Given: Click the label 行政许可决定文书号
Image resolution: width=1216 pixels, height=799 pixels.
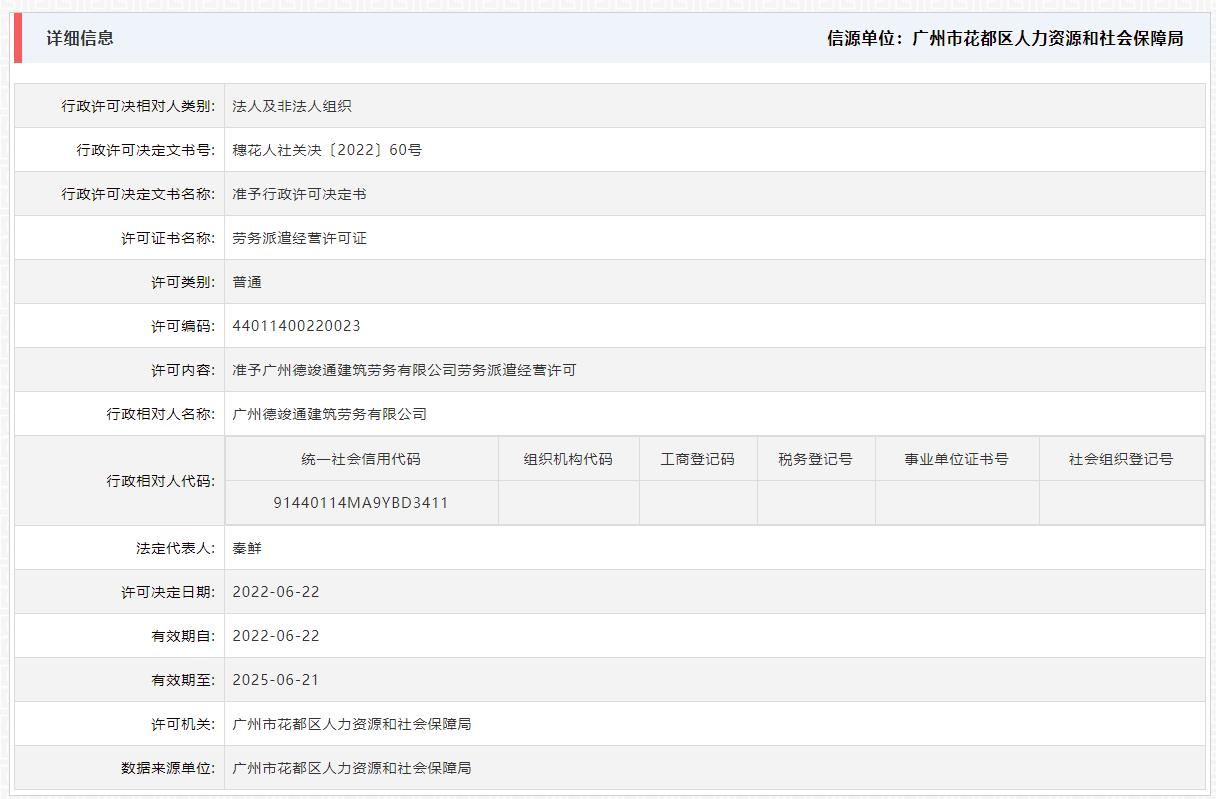Looking at the screenshot, I should coord(146,150).
